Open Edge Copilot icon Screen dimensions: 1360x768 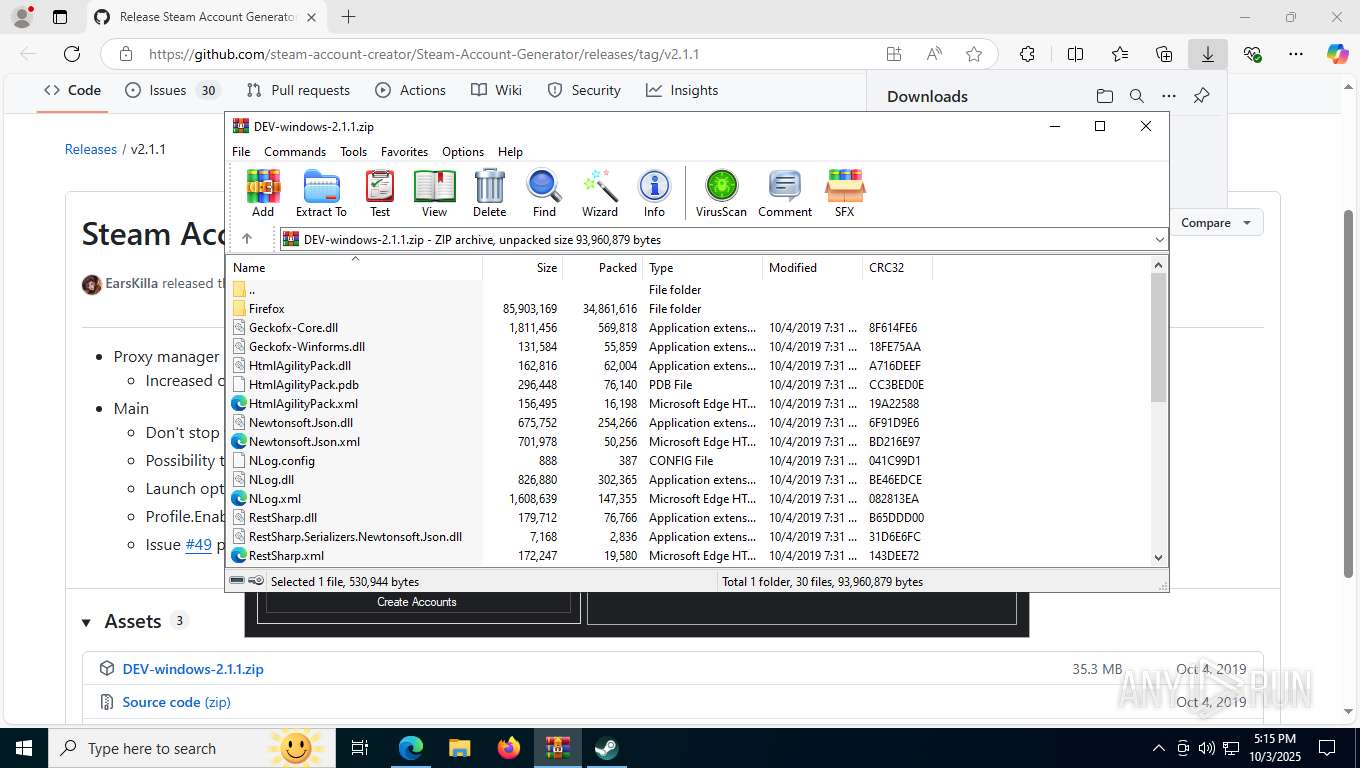1337,54
